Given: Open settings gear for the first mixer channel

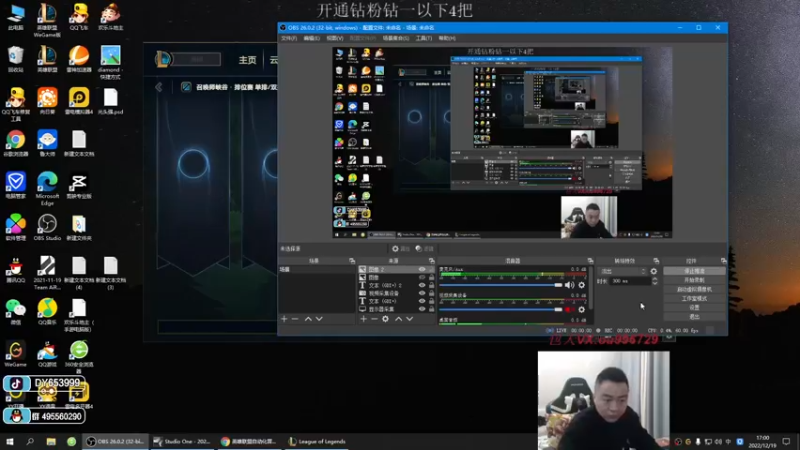Looking at the screenshot, I should pyautogui.click(x=582, y=285).
